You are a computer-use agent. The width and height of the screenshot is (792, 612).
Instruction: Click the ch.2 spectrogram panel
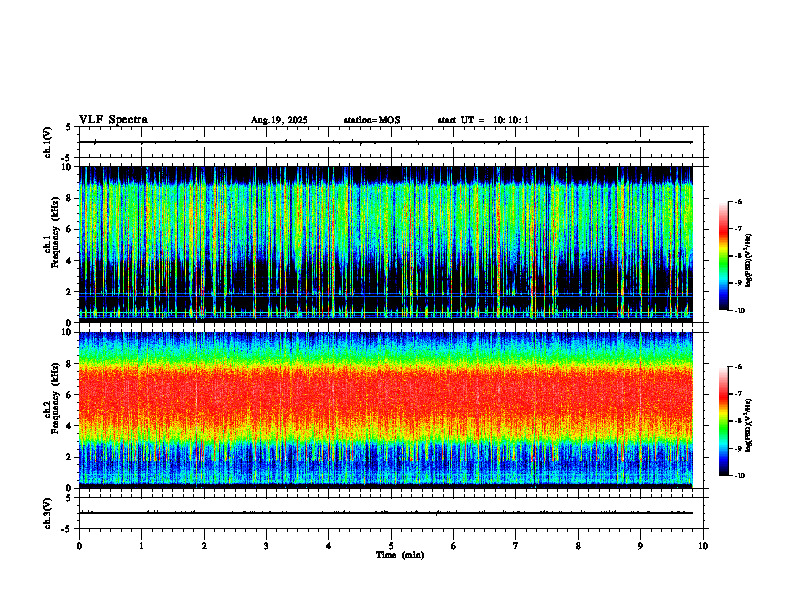pyautogui.click(x=386, y=410)
